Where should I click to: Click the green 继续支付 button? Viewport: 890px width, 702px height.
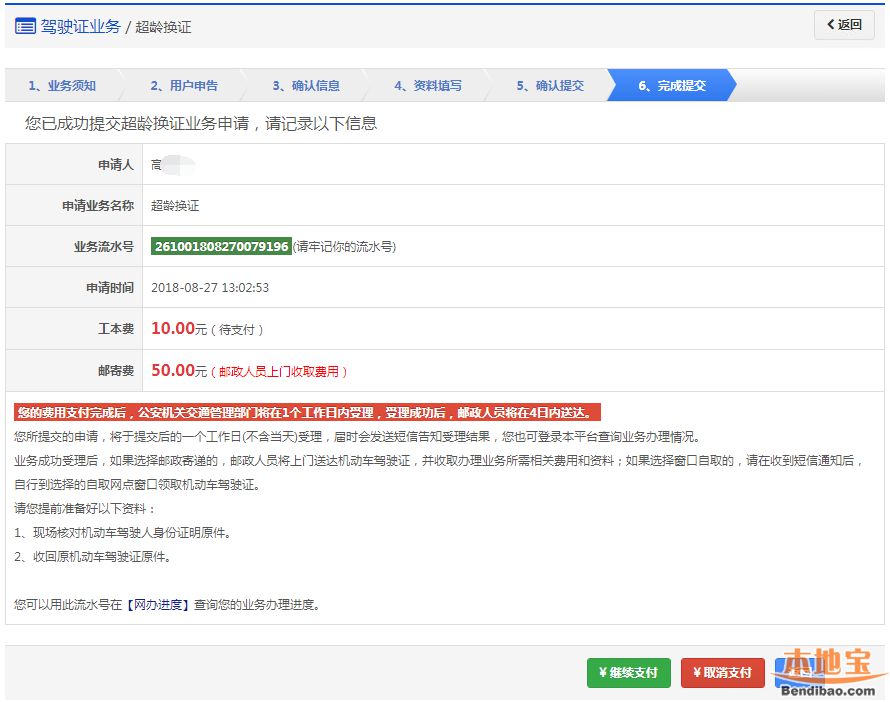628,673
